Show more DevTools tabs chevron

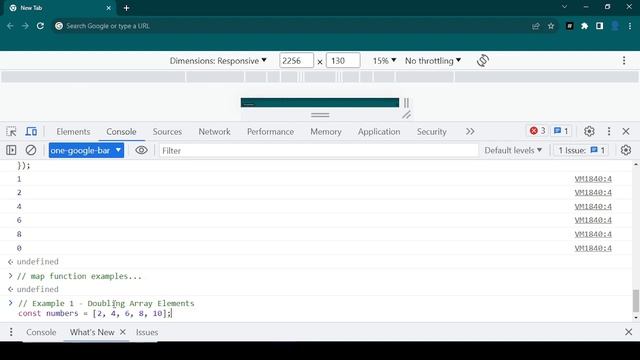[470, 131]
